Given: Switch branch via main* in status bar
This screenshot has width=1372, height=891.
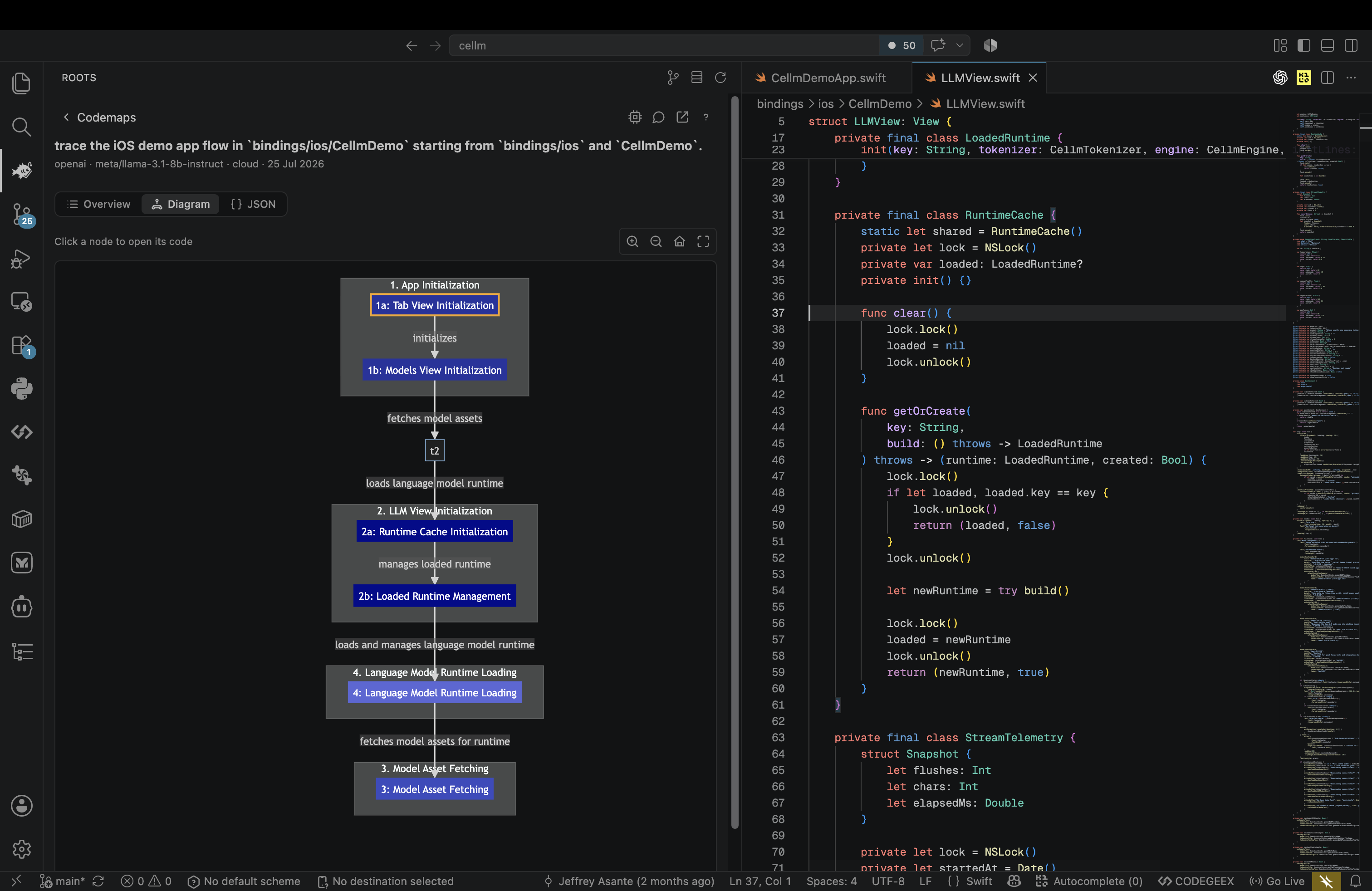Looking at the screenshot, I should (x=62, y=881).
